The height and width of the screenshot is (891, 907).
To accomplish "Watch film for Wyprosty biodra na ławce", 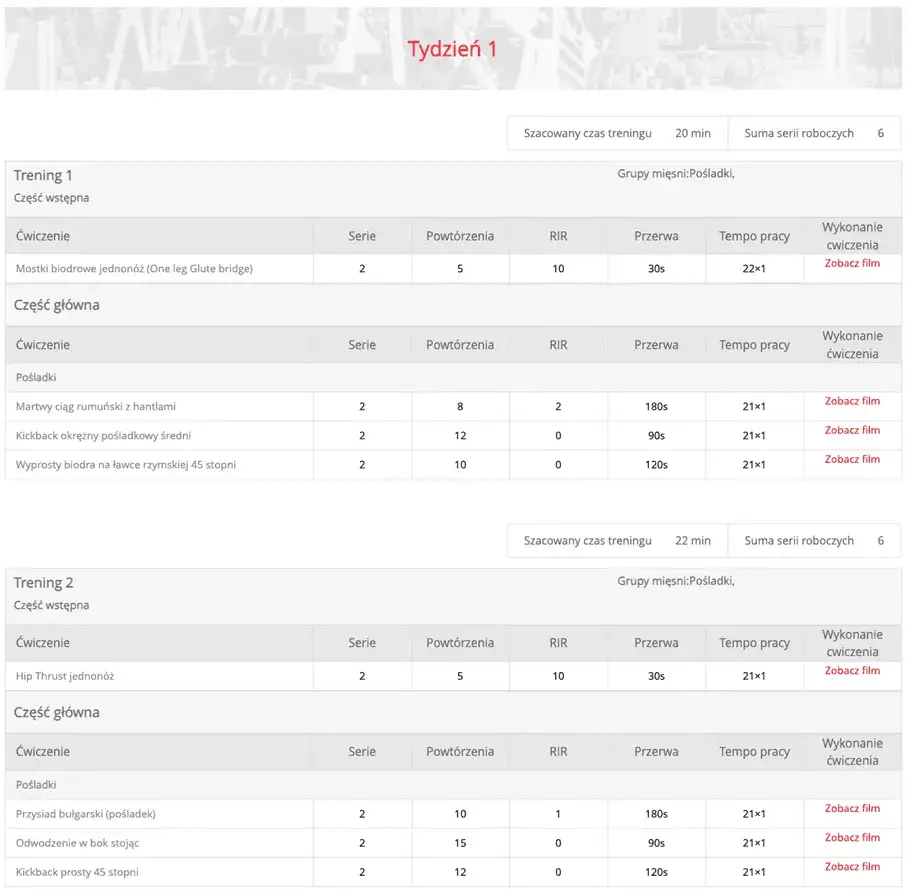I will pos(852,459).
